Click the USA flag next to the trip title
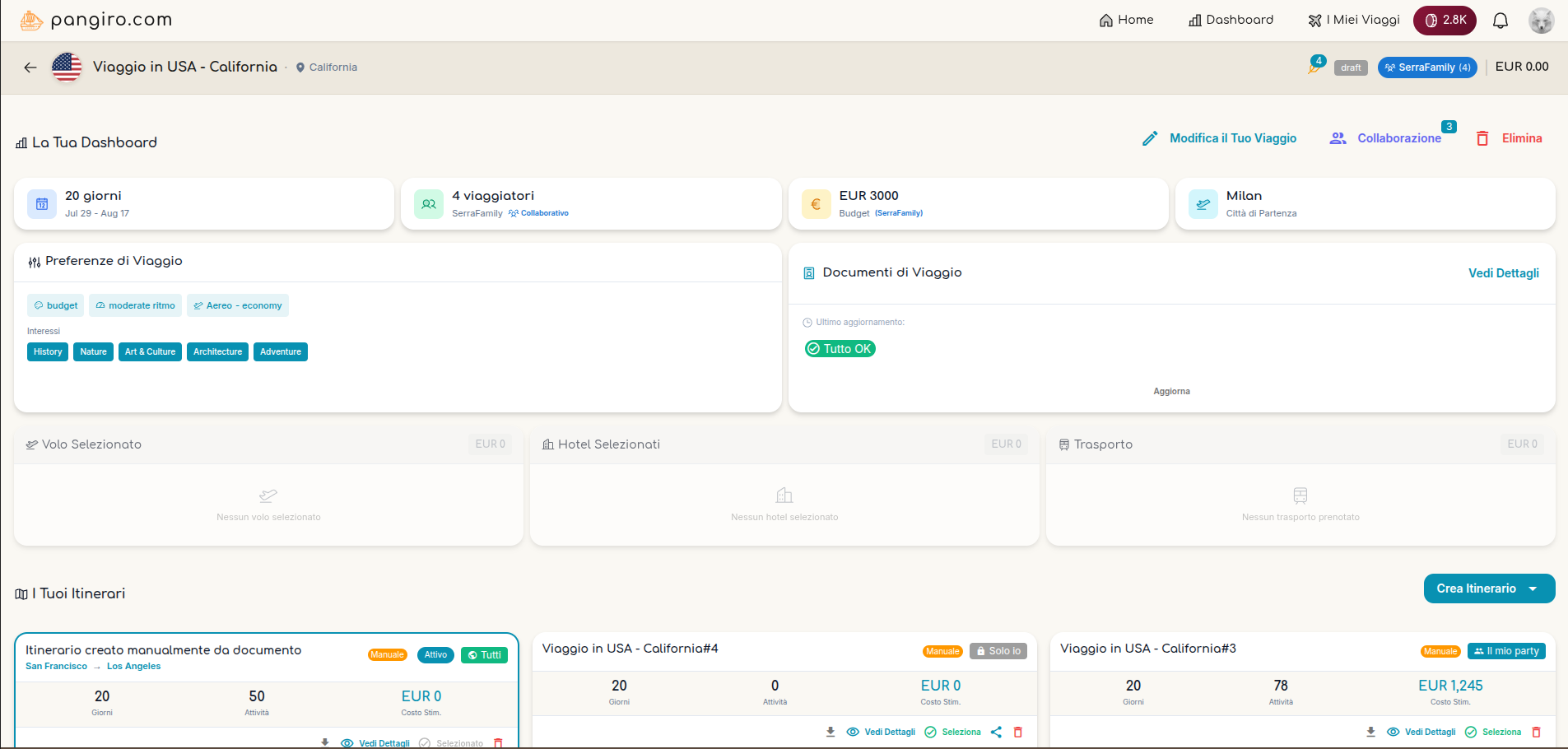 67,67
